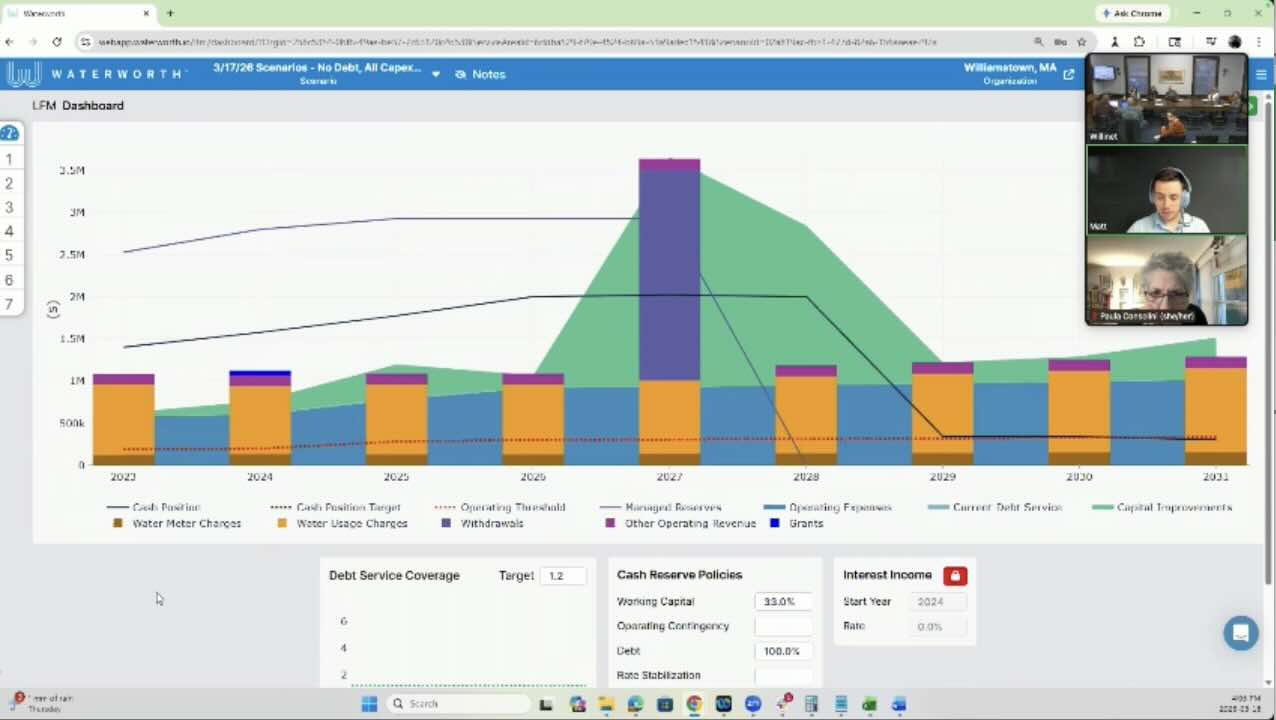Select step 3 in left sidebar
Screen dimensions: 1276x720
point(9,207)
